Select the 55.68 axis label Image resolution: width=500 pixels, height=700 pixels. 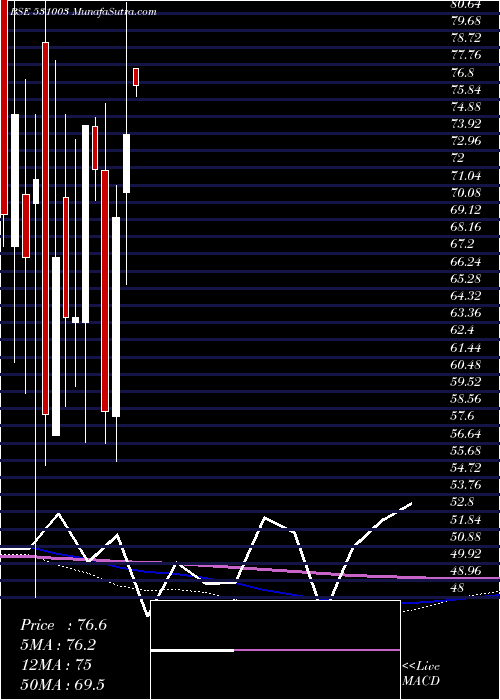467,450
